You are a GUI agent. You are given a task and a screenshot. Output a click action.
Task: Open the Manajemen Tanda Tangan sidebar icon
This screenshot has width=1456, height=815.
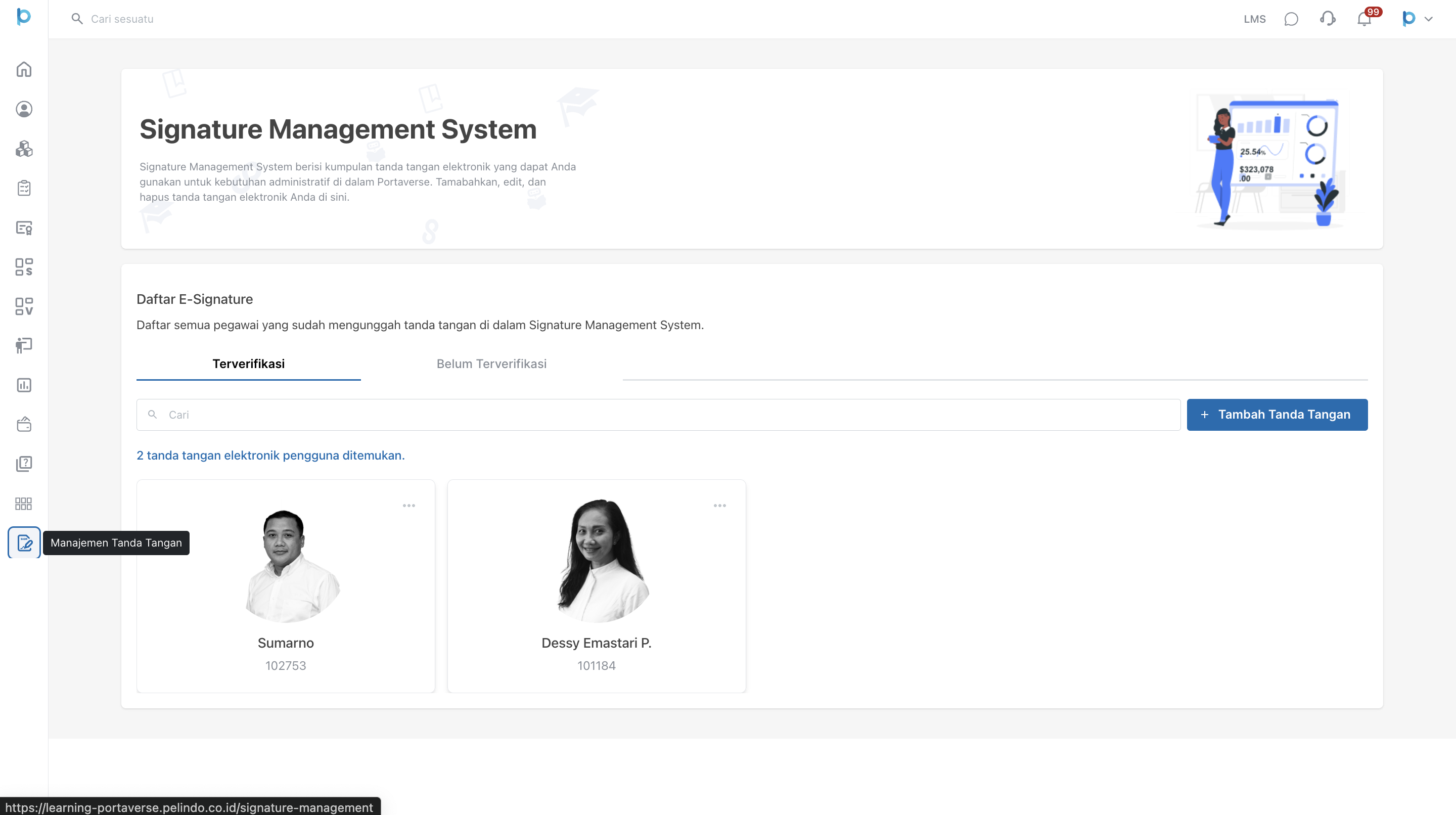pos(24,542)
